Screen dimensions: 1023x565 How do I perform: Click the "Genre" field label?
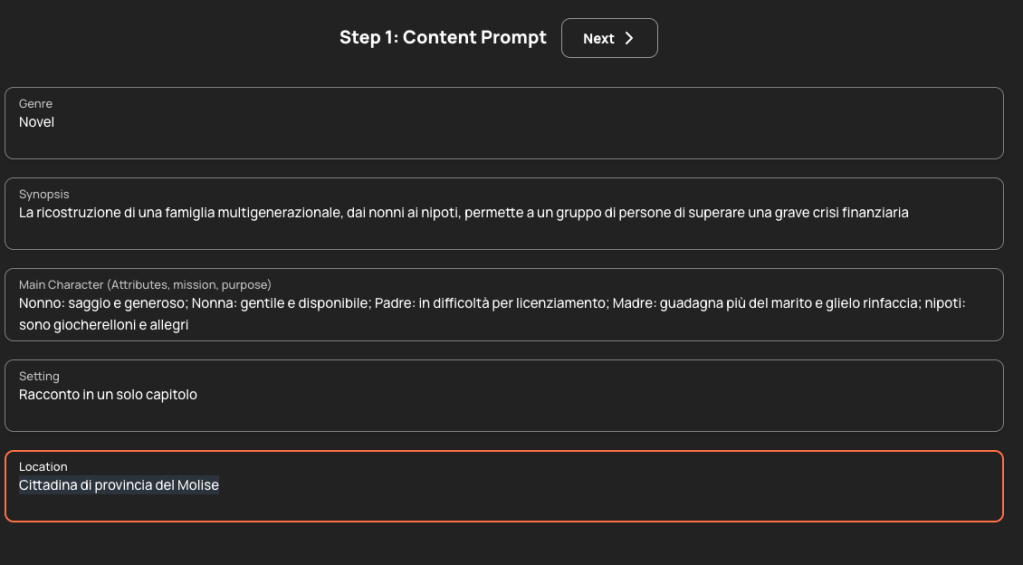click(35, 104)
